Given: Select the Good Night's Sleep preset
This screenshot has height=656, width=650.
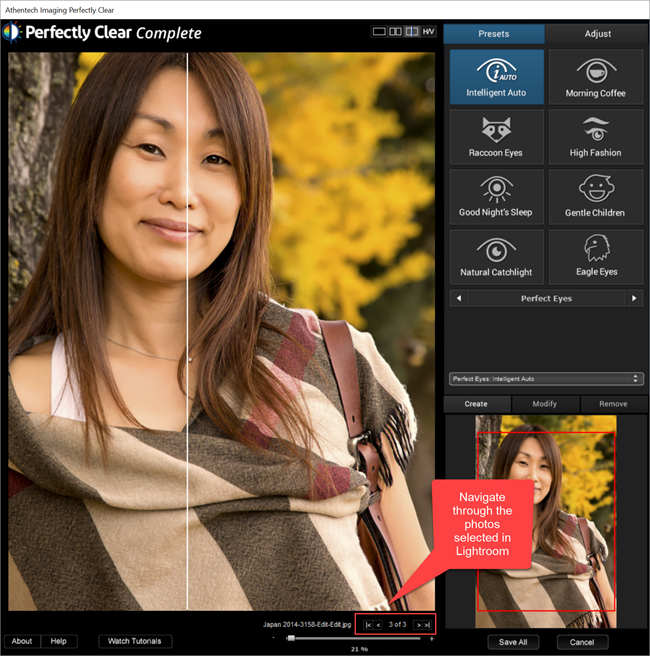Looking at the screenshot, I should coord(496,197).
